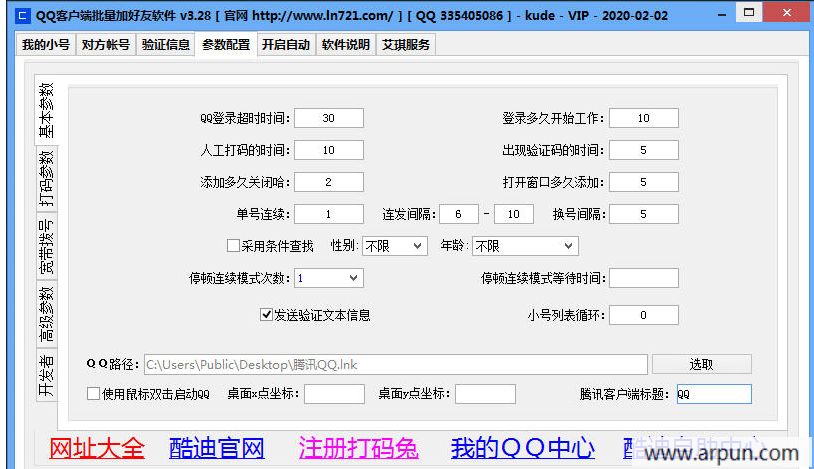The height and width of the screenshot is (469, 814).
Task: Go to the 开启自动 tab
Action: (x=286, y=45)
